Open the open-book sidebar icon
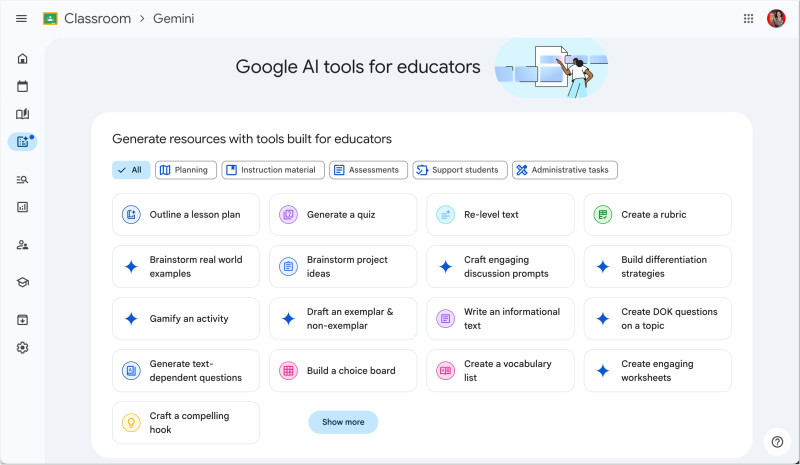Screen dimensions: 800x465 tap(22, 114)
